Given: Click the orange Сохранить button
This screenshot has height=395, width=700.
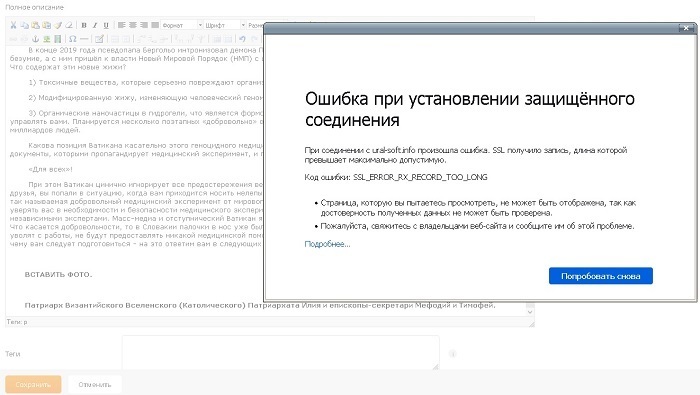Looking at the screenshot, I should tap(33, 384).
